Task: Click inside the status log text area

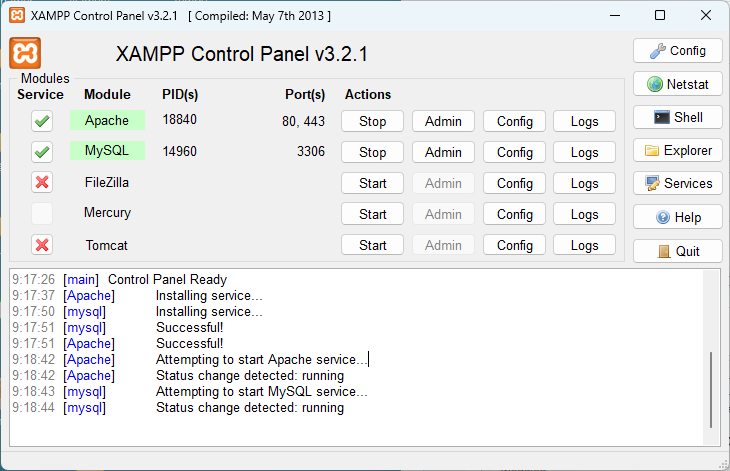Action: point(356,357)
